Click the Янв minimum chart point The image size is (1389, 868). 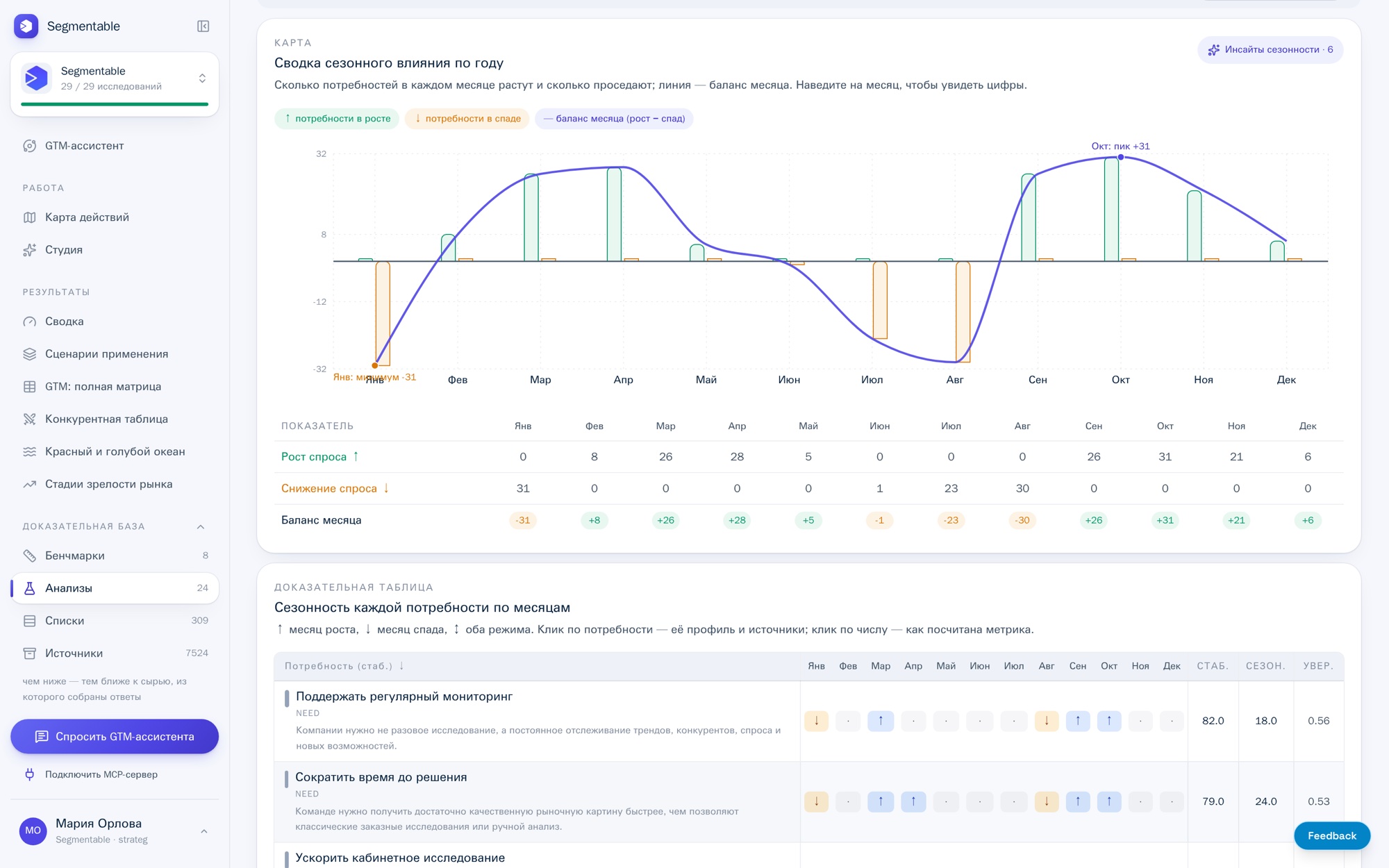click(375, 365)
